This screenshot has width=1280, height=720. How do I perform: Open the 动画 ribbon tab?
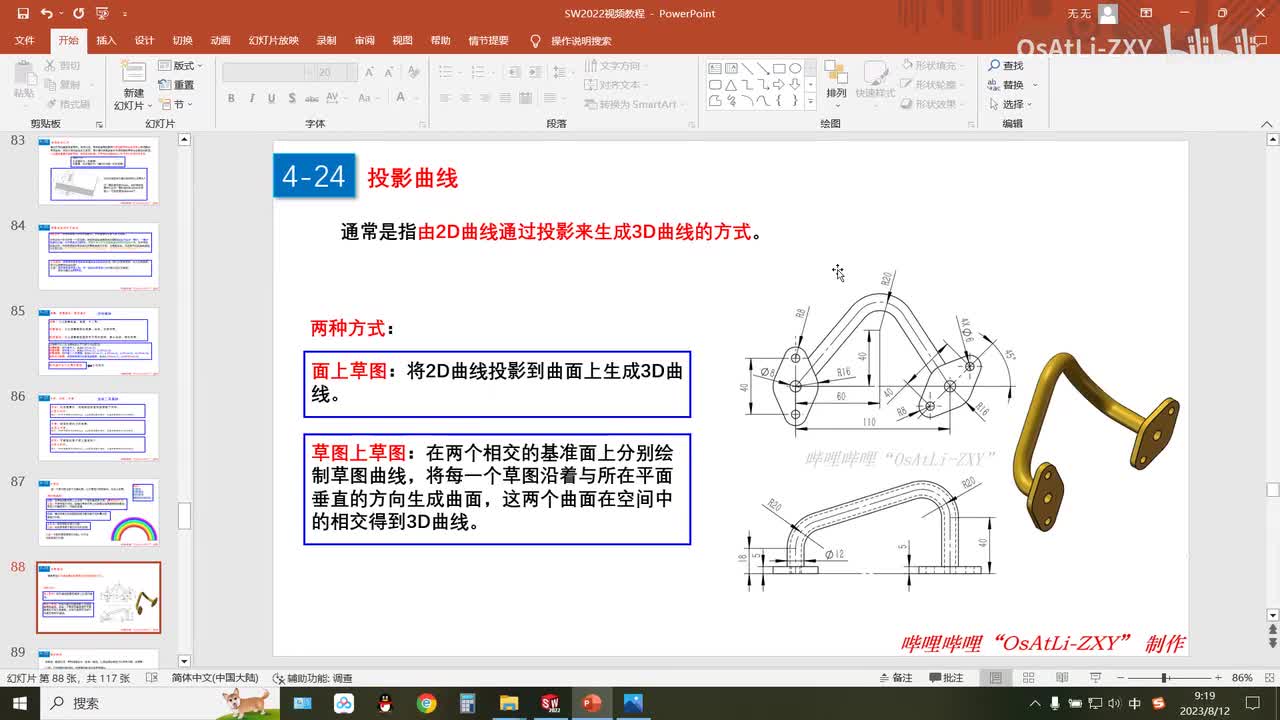tap(221, 41)
